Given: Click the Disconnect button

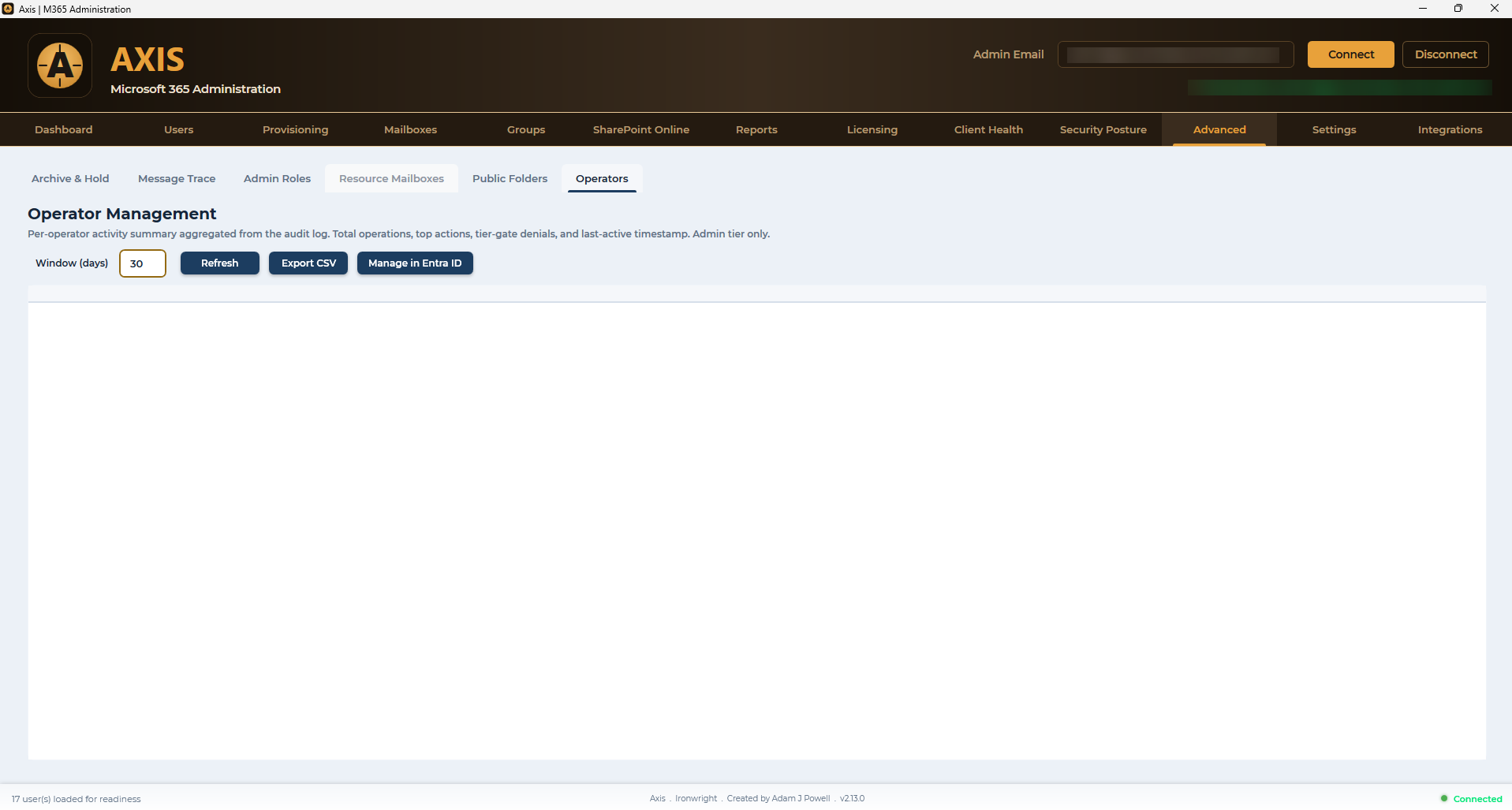Looking at the screenshot, I should pos(1445,54).
